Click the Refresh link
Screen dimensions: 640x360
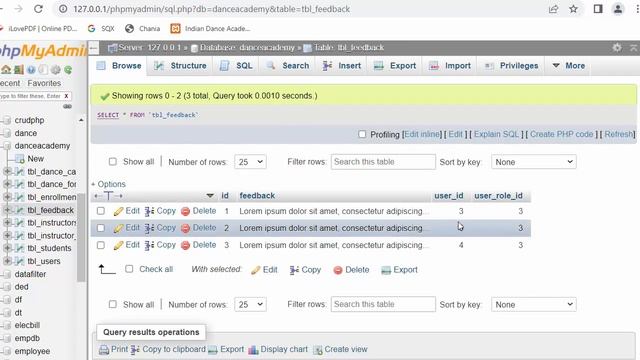coord(619,134)
